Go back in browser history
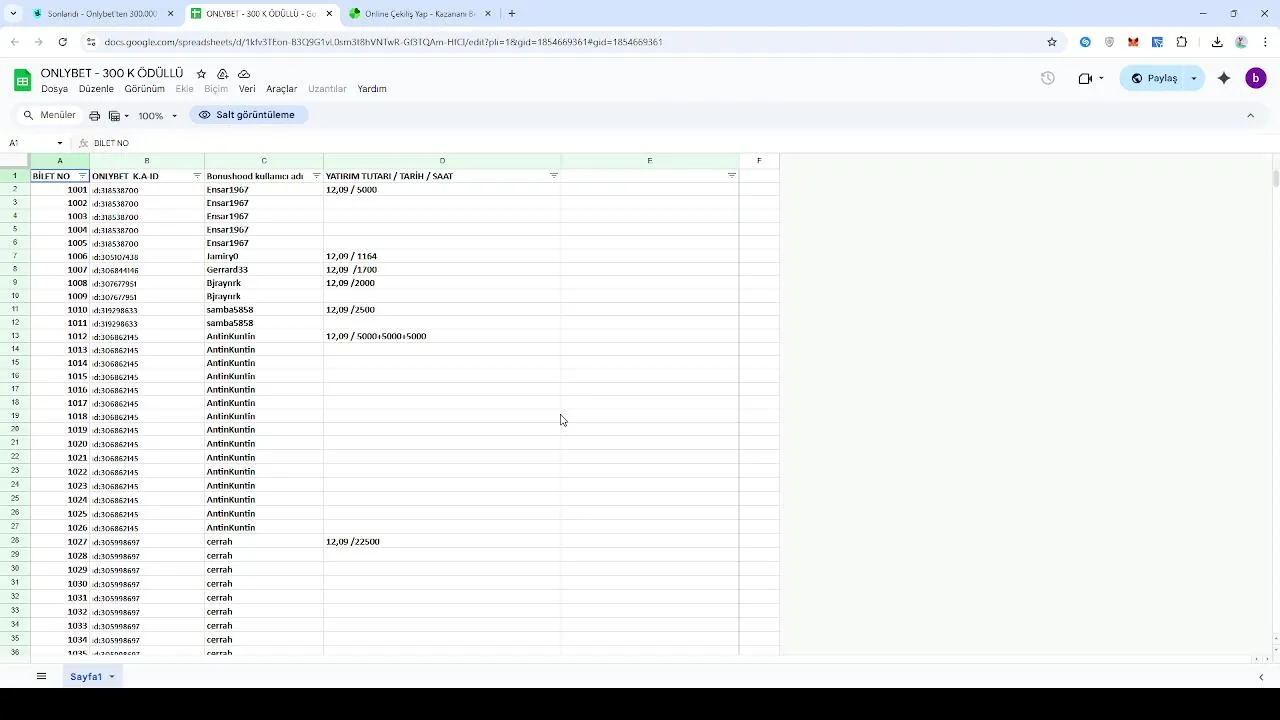The image size is (1280, 720). (x=14, y=42)
